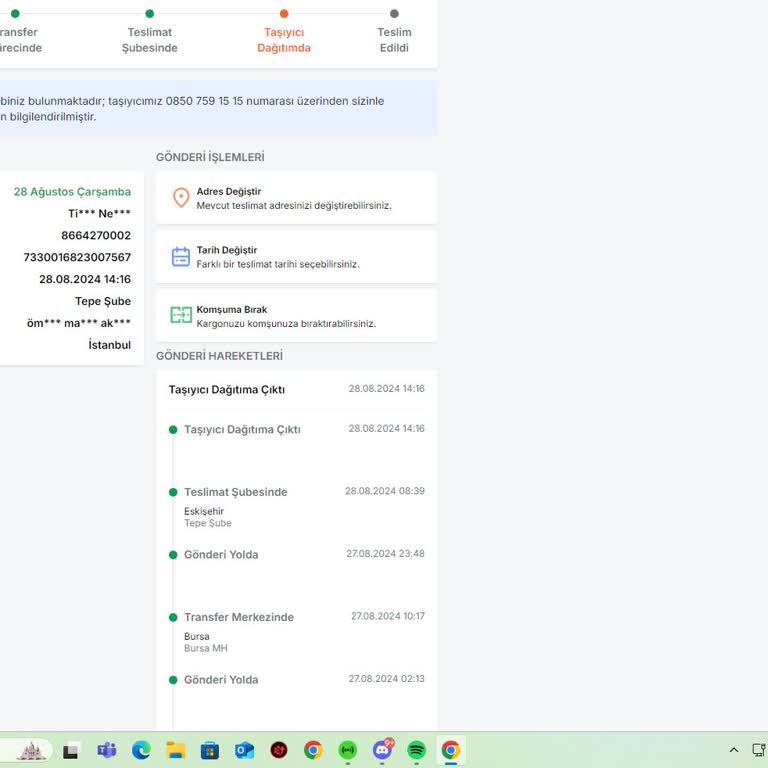Open Spotify from taskbar
This screenshot has height=768, width=768.
click(x=416, y=750)
